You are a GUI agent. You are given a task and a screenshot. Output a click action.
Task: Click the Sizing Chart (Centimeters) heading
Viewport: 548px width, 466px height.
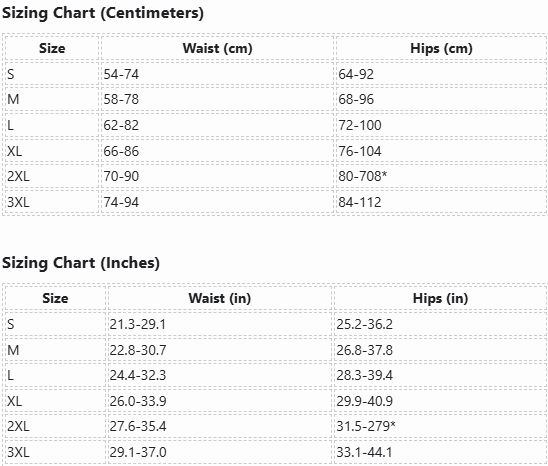pyautogui.click(x=103, y=13)
